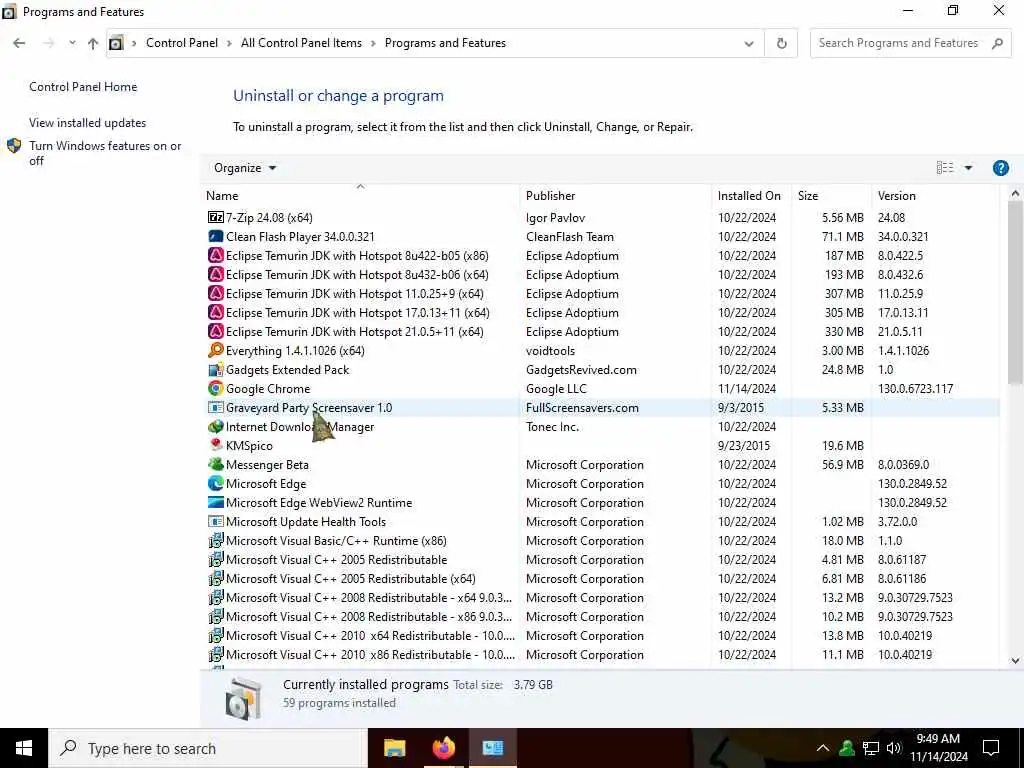Click the Search Programs and Features box
The width and height of the screenshot is (1024, 768).
pyautogui.click(x=910, y=43)
